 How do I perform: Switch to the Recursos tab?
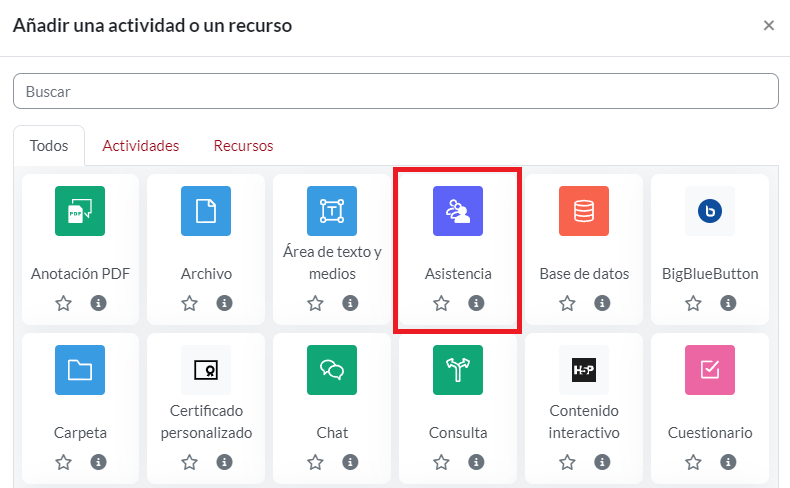pos(243,146)
